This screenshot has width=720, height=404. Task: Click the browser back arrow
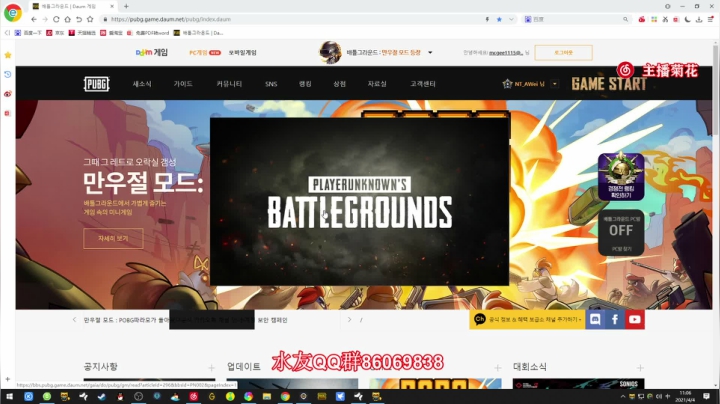click(x=34, y=19)
